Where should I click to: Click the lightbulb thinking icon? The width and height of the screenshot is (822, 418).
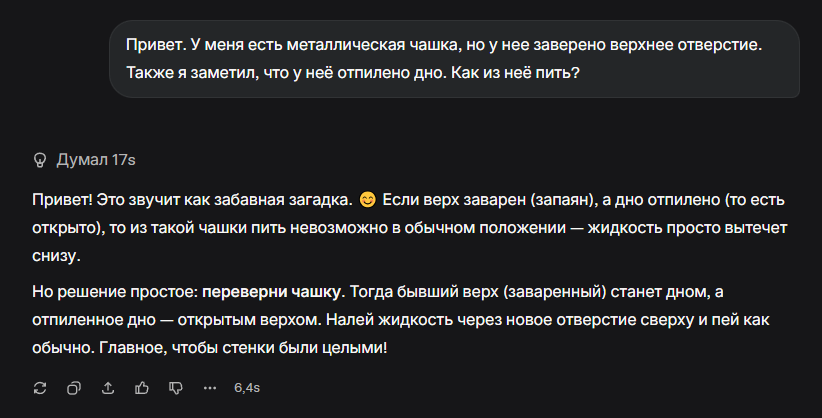pyautogui.click(x=40, y=159)
